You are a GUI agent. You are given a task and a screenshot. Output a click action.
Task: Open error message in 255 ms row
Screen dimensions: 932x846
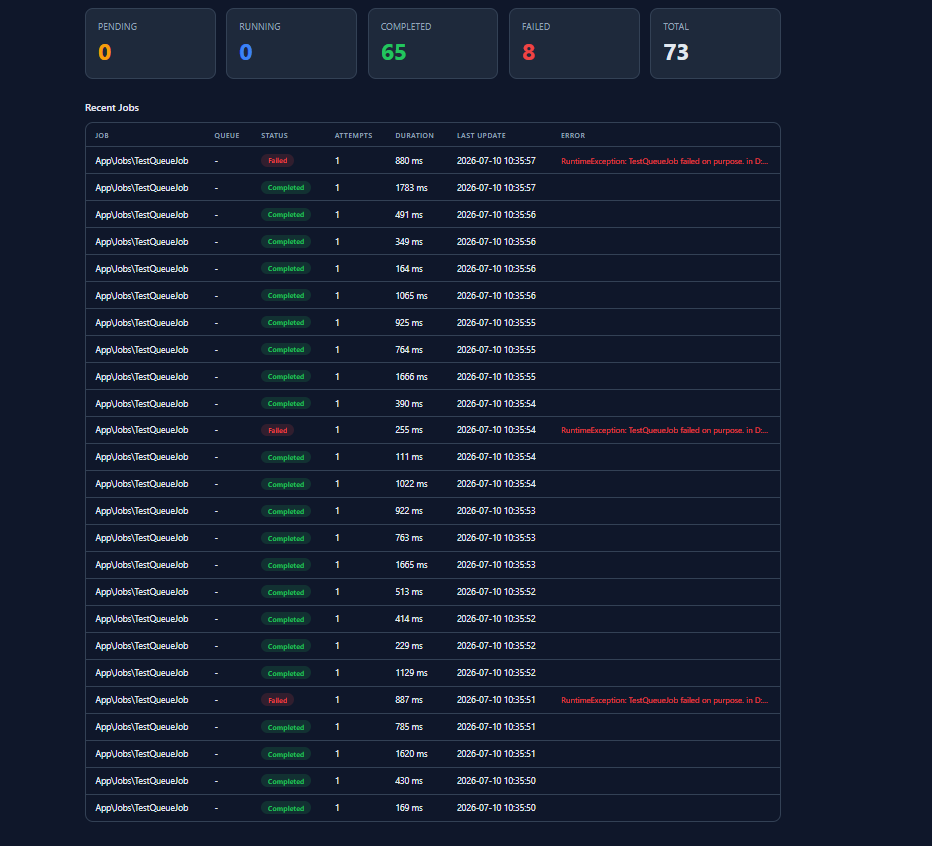[664, 430]
